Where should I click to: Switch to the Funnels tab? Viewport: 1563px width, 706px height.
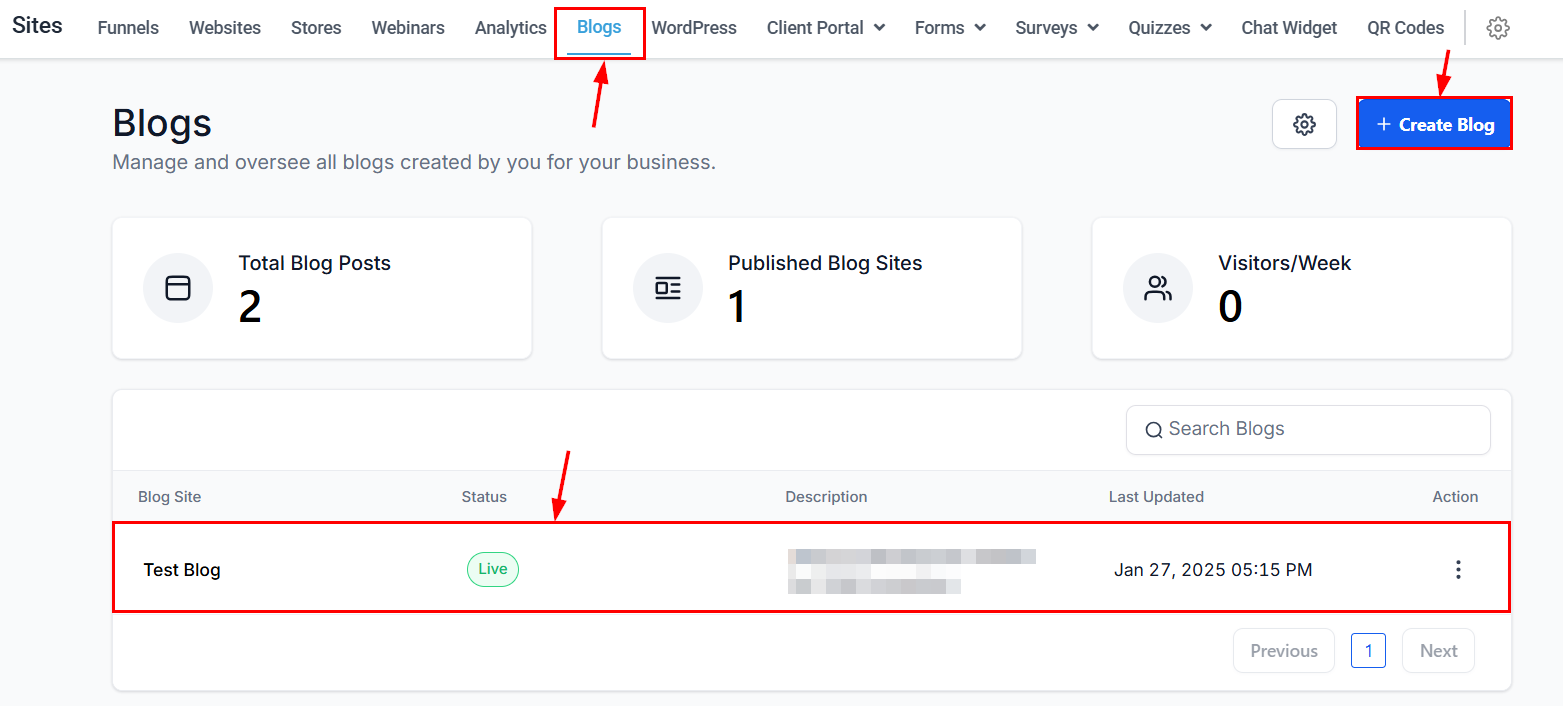128,28
